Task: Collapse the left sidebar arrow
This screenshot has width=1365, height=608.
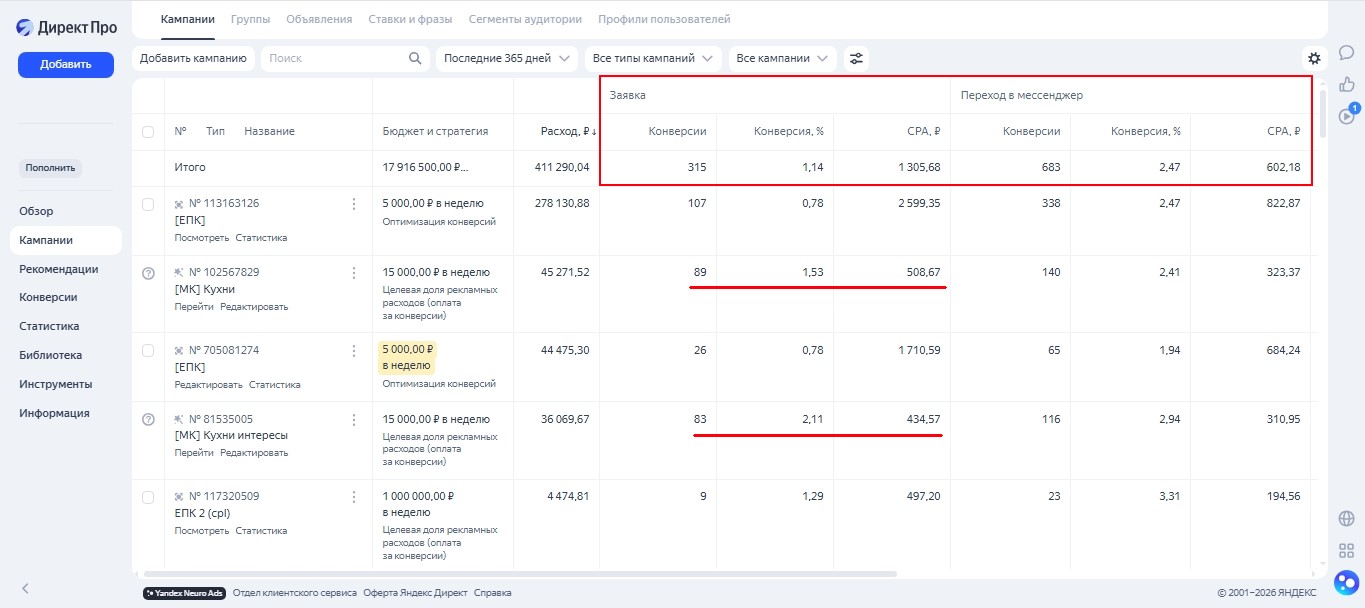Action: click(x=26, y=588)
